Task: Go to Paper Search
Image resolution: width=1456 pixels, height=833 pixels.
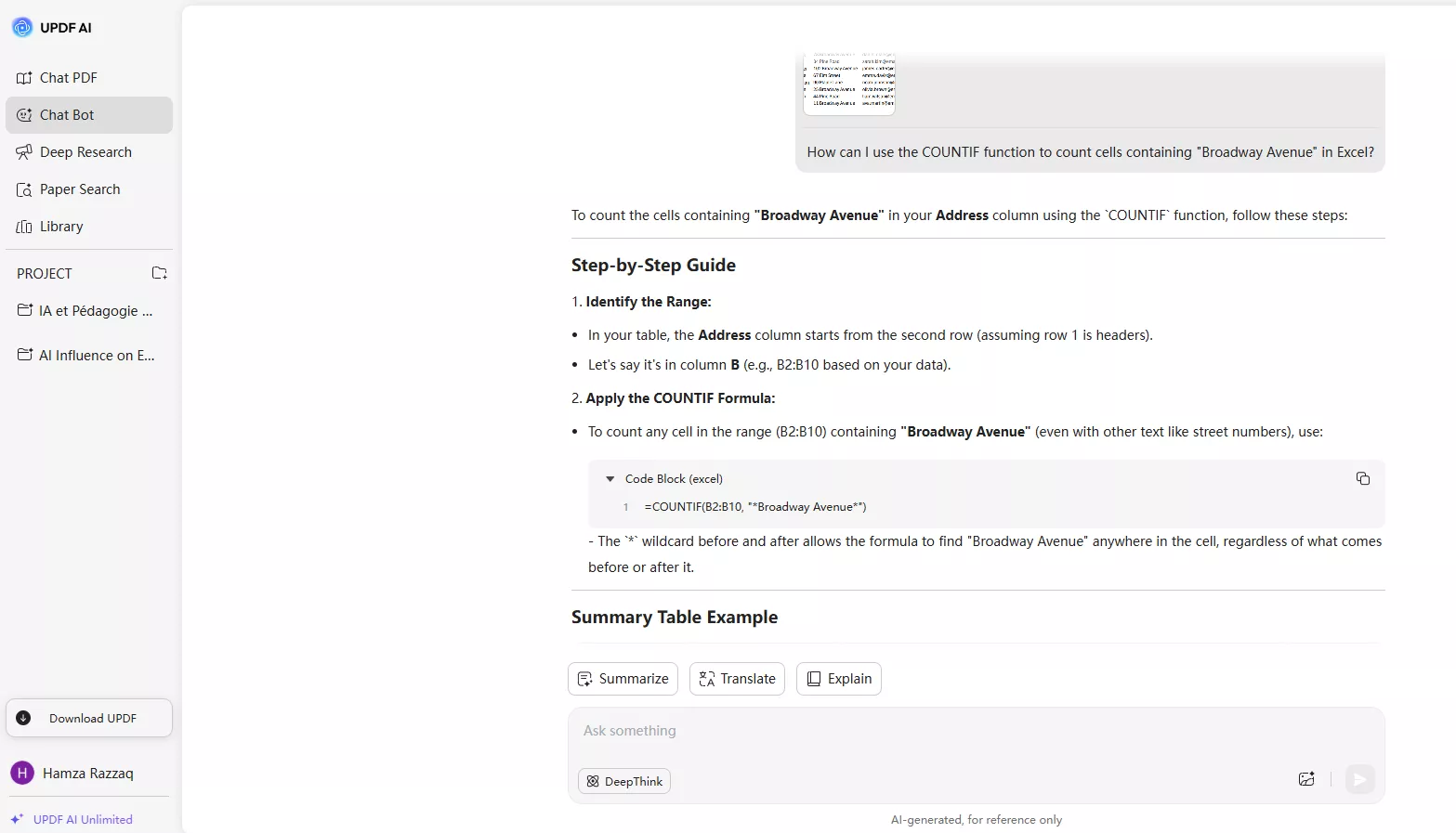Action: 80,189
